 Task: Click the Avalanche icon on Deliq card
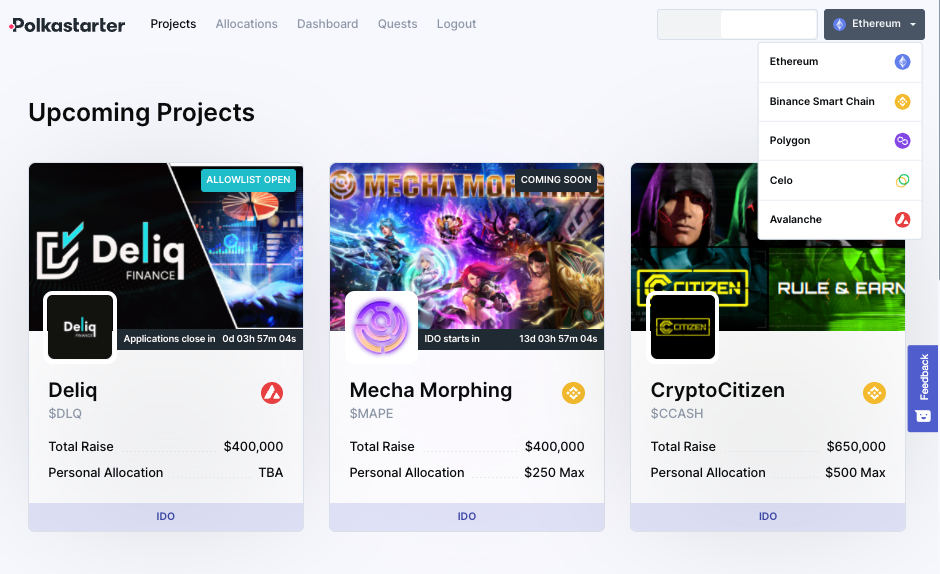click(272, 393)
